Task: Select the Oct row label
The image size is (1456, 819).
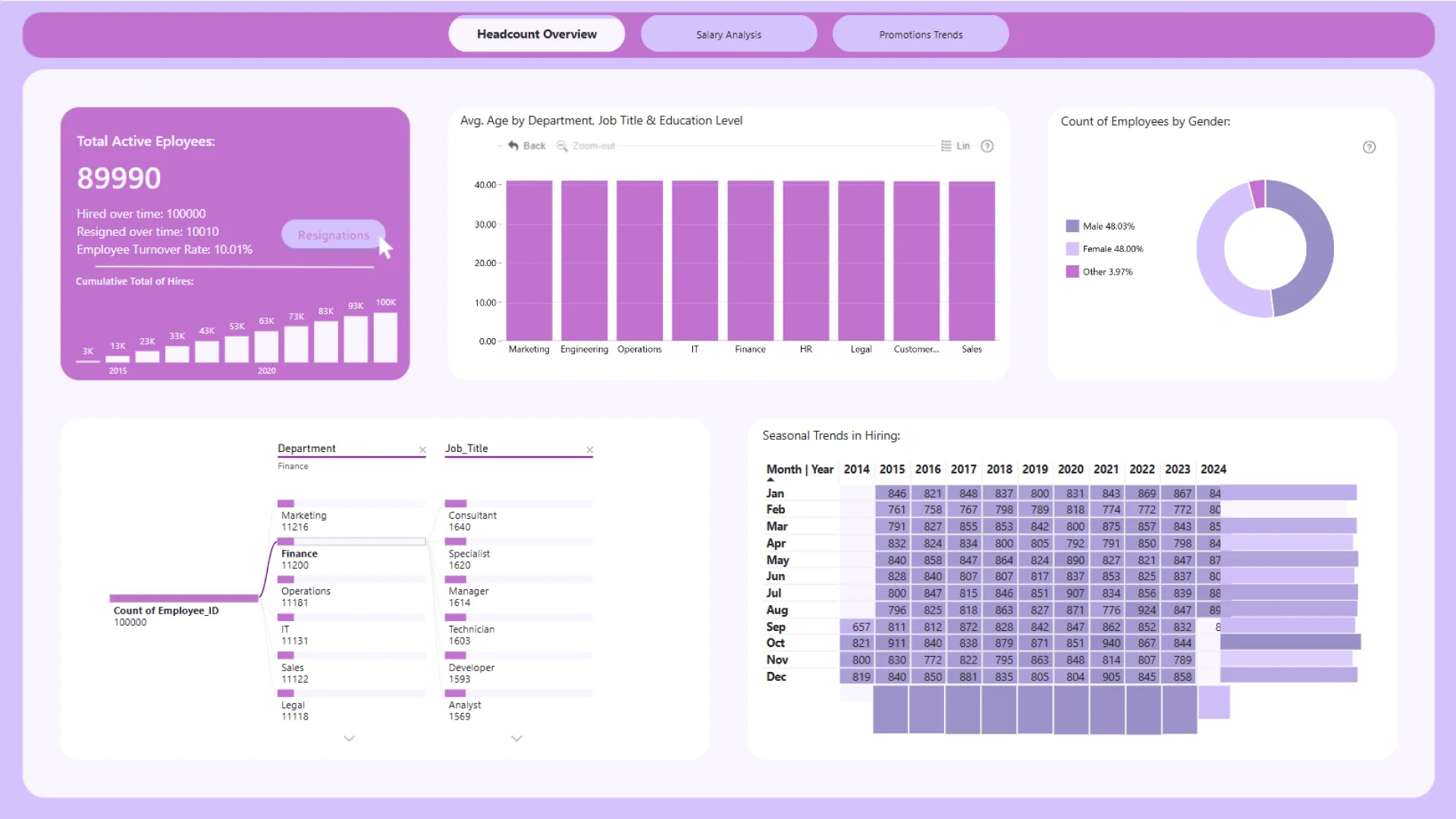Action: [x=775, y=643]
